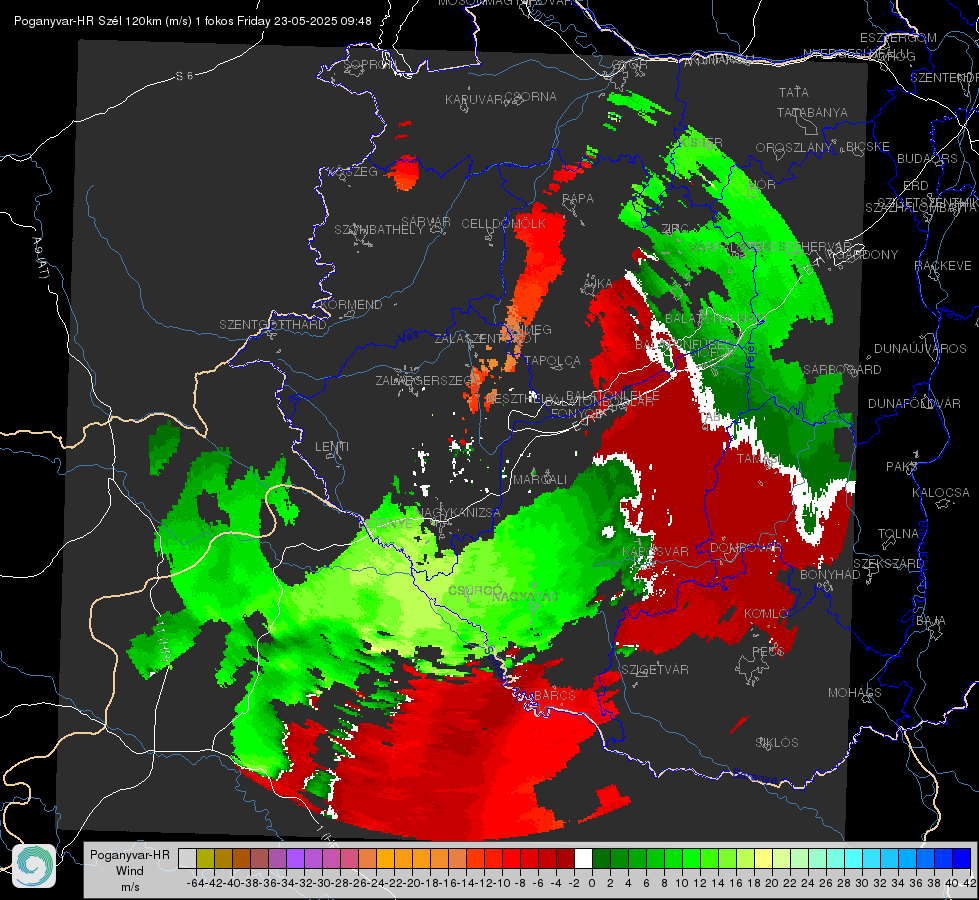Screen dimensions: 979x900
Task: Click the ZIRC label
Action: (675, 229)
